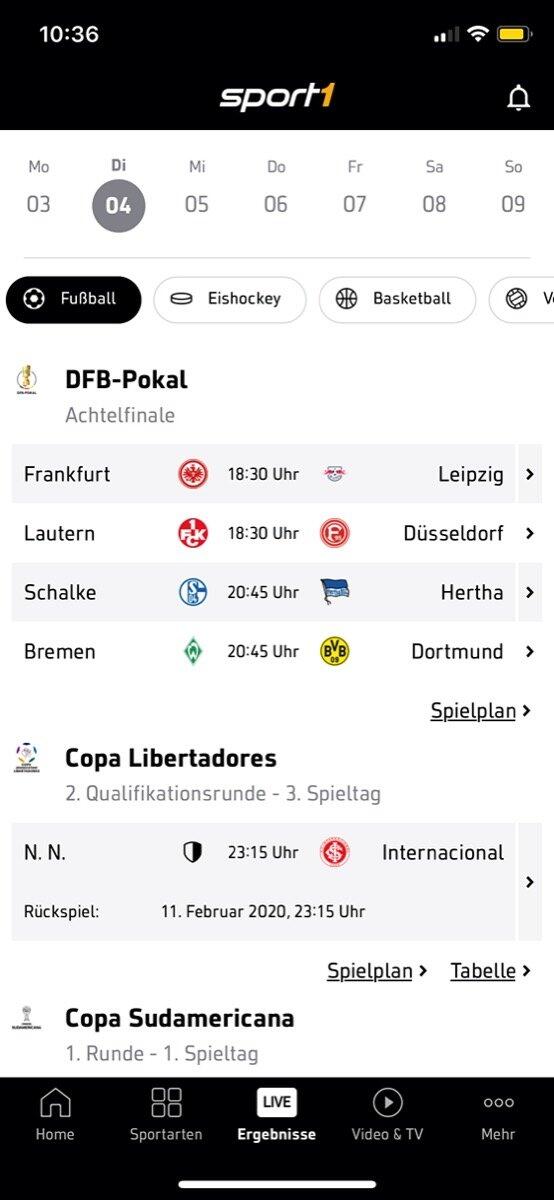554x1200 pixels.
Task: Select the Fußball sport filter
Action: [74, 299]
